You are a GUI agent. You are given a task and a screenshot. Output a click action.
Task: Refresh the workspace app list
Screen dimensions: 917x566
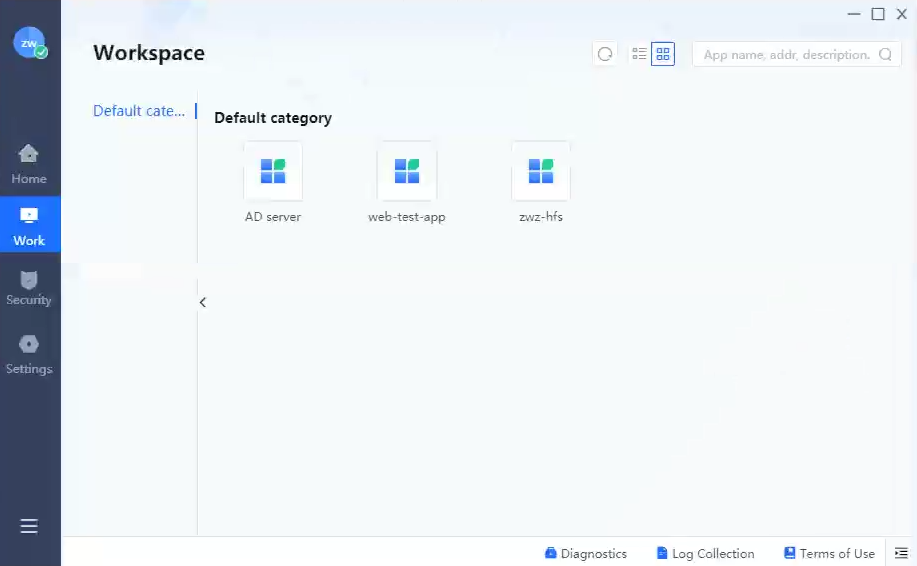coord(605,54)
